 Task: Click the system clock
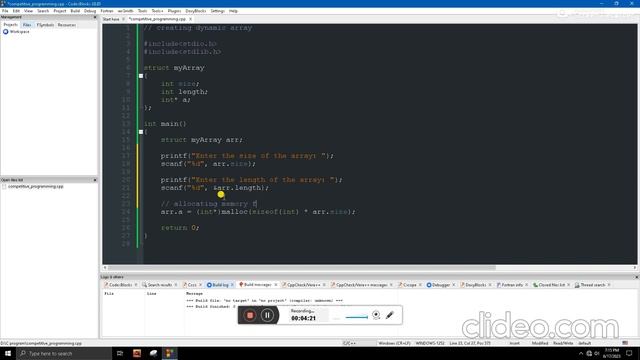[x=611, y=353]
